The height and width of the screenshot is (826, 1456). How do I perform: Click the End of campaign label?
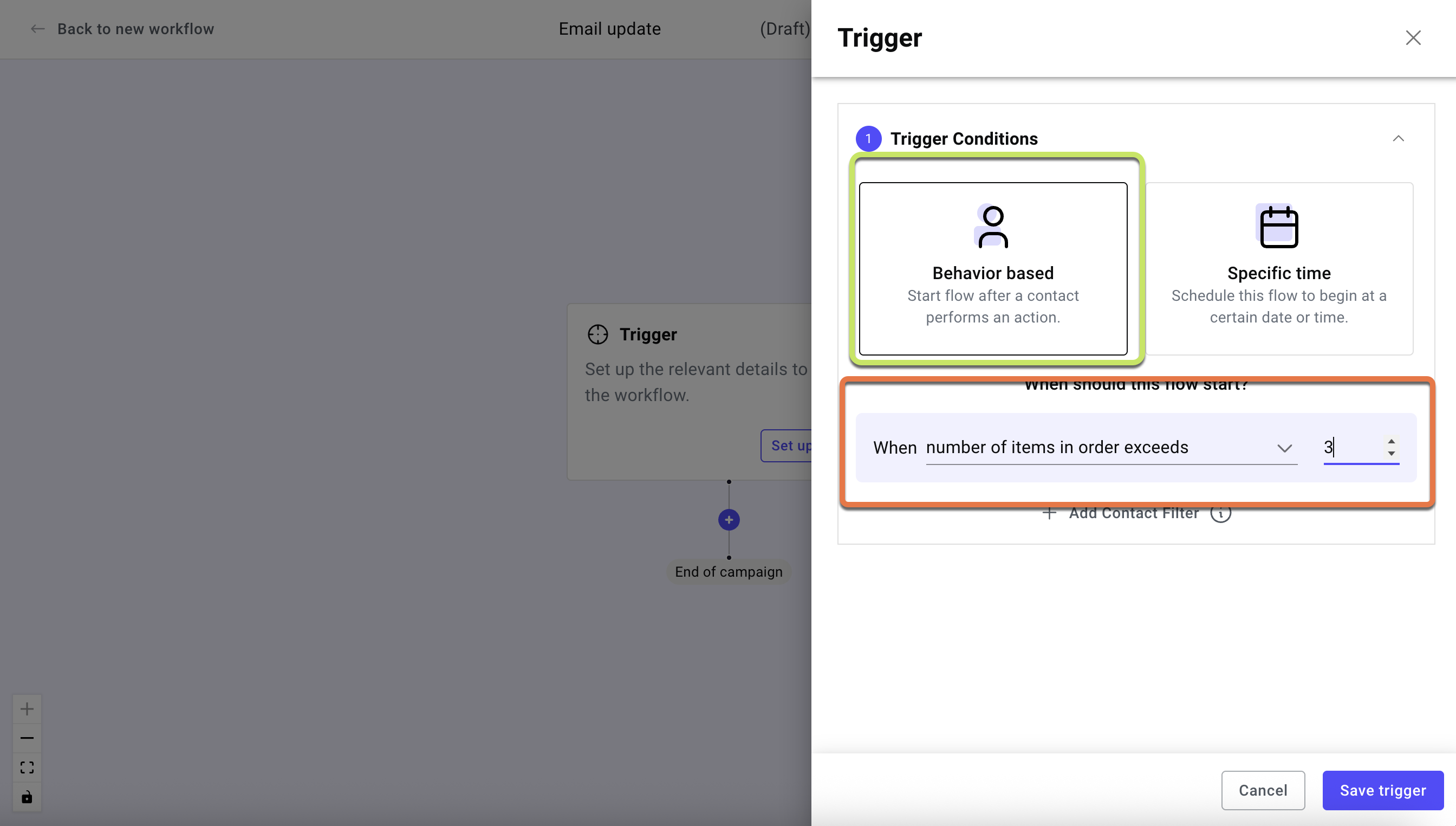[729, 571]
